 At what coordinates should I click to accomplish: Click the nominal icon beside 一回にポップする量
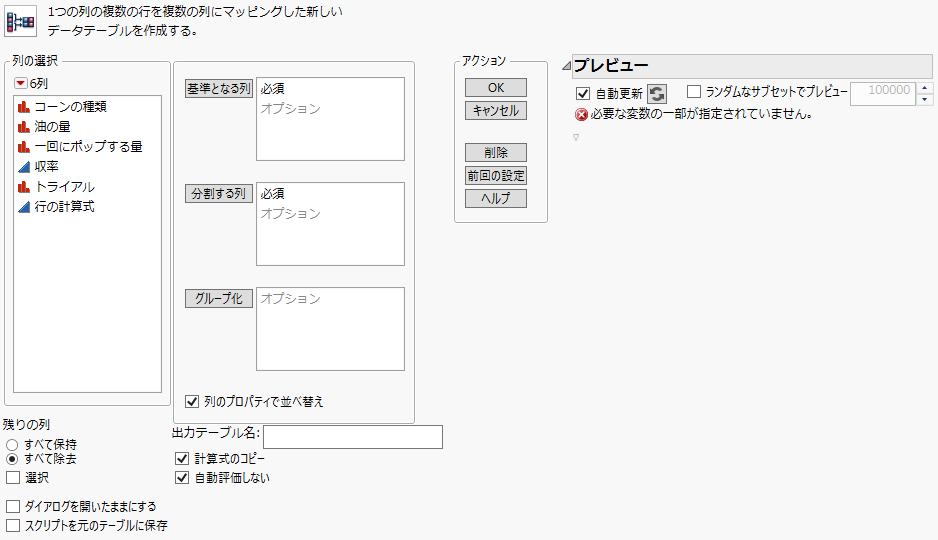click(x=24, y=147)
